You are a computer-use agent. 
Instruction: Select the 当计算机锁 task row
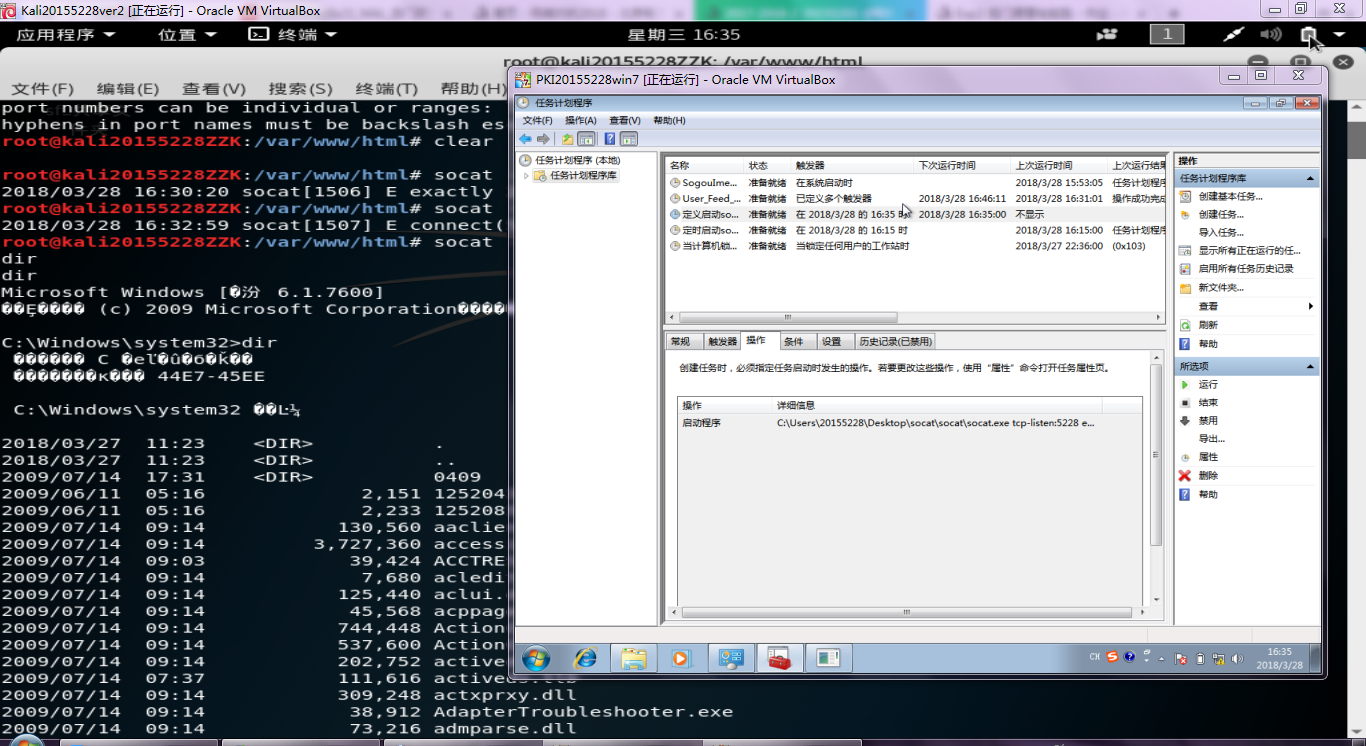click(x=915, y=246)
